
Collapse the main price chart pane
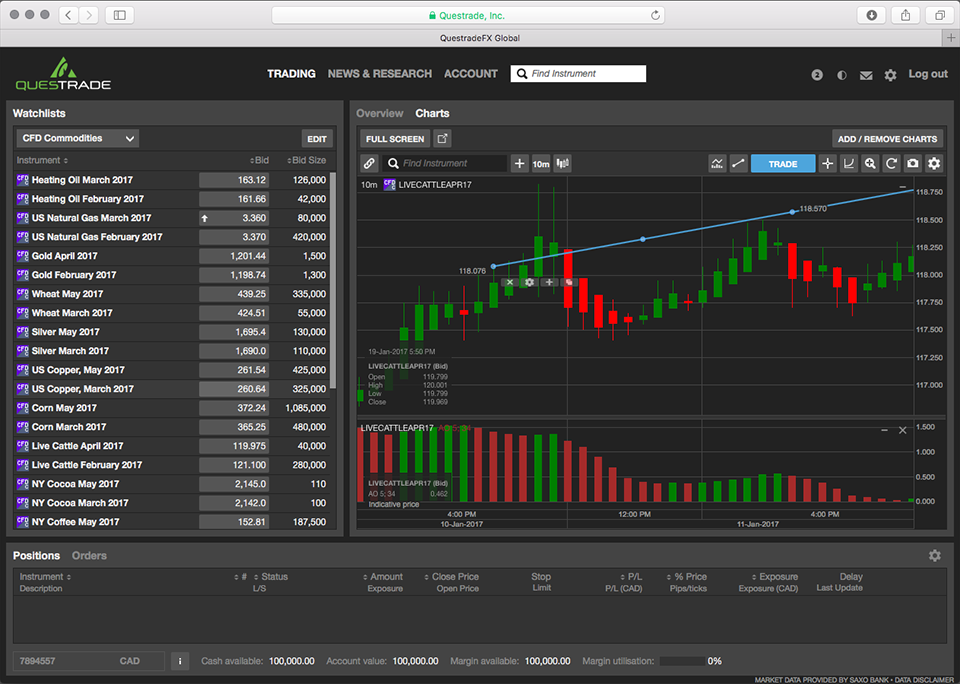click(x=902, y=187)
